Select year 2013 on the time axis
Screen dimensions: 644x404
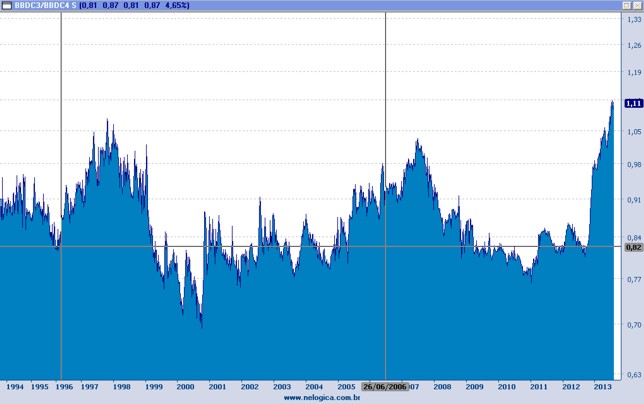coord(602,385)
